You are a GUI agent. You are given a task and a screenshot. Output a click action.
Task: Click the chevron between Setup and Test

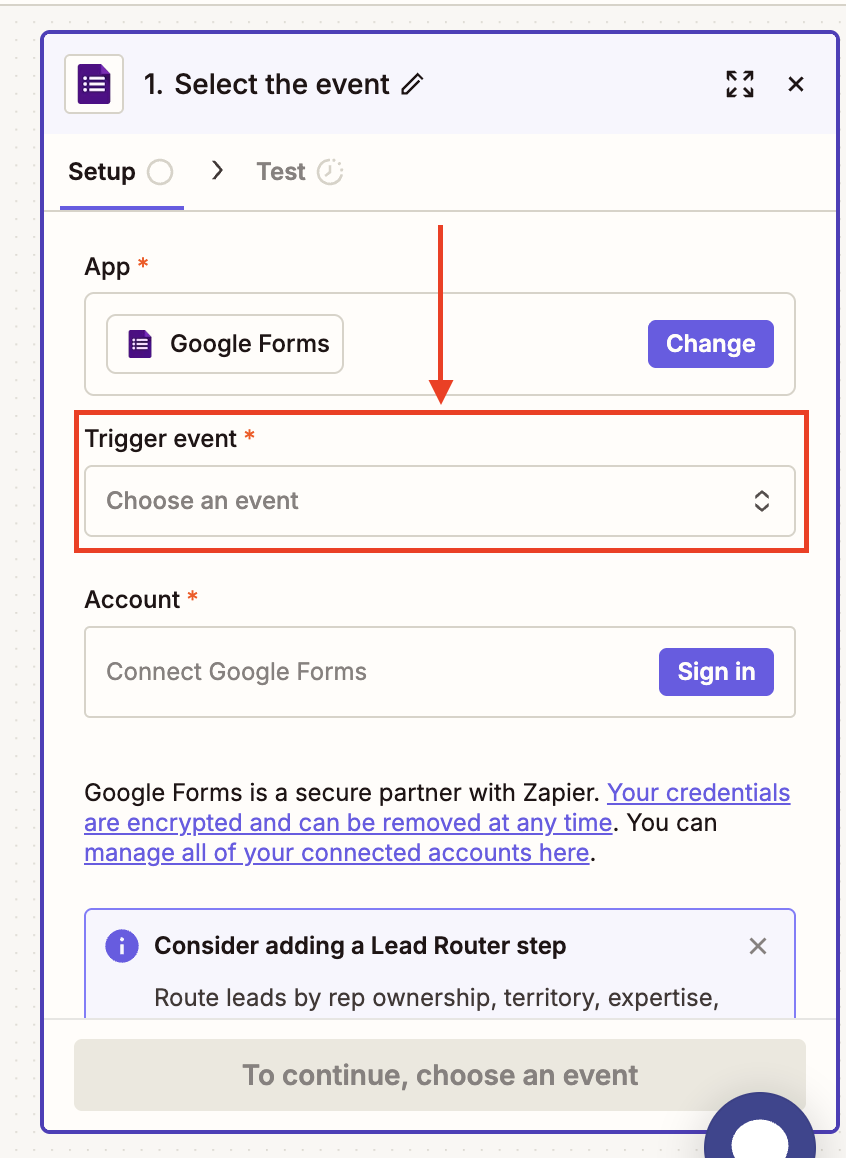coord(217,171)
